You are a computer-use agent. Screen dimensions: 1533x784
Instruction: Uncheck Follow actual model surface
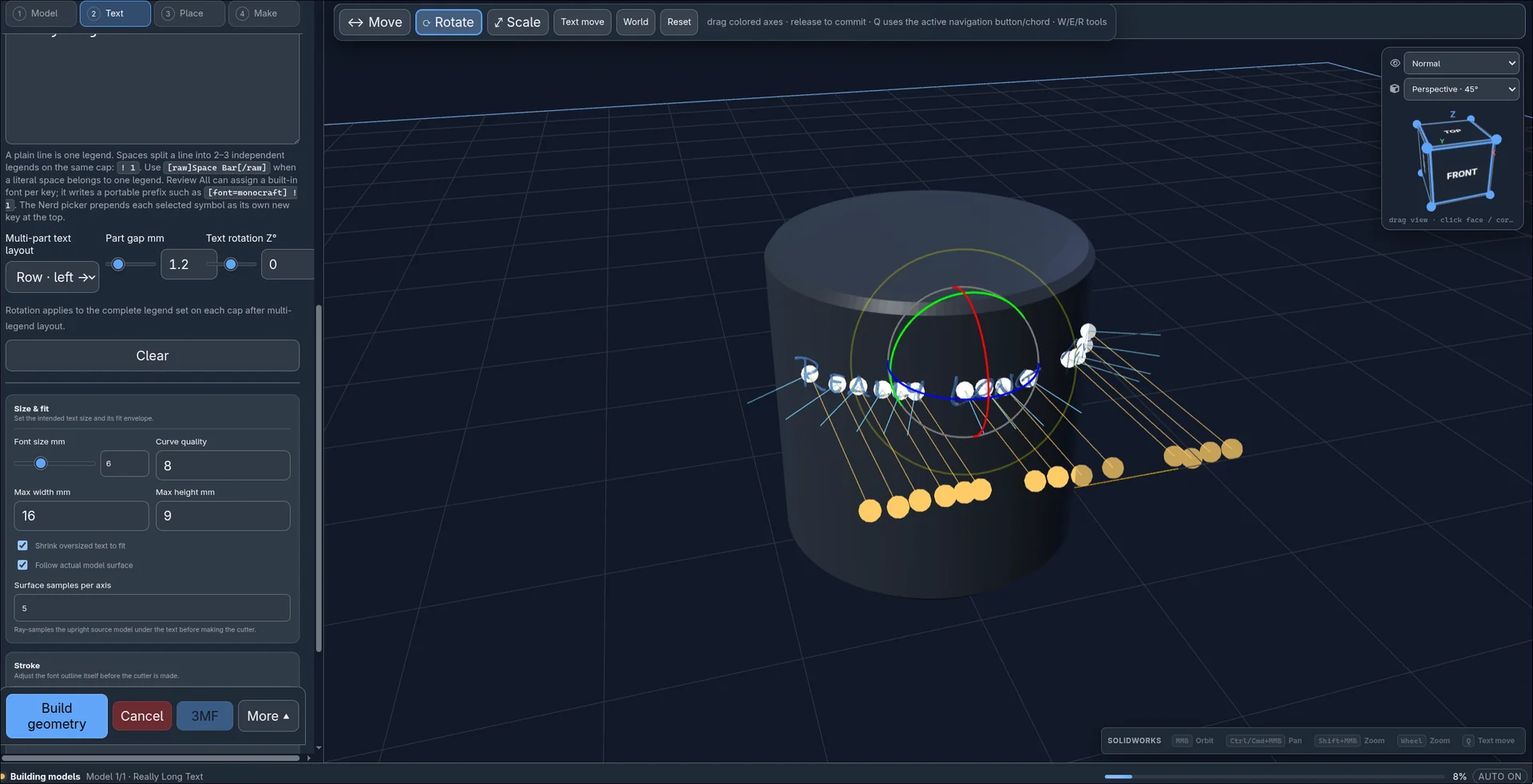tap(22, 564)
